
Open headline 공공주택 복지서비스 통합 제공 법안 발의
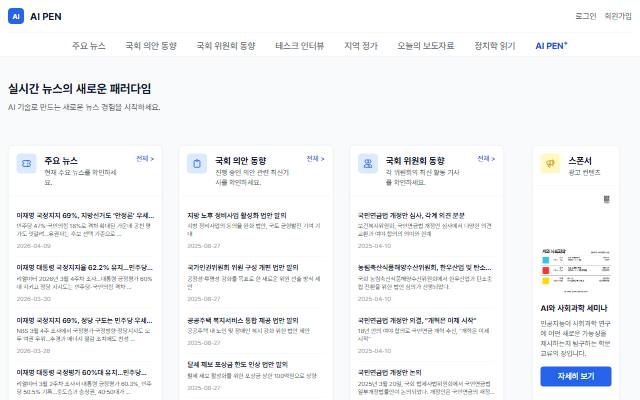pyautogui.click(x=243, y=320)
